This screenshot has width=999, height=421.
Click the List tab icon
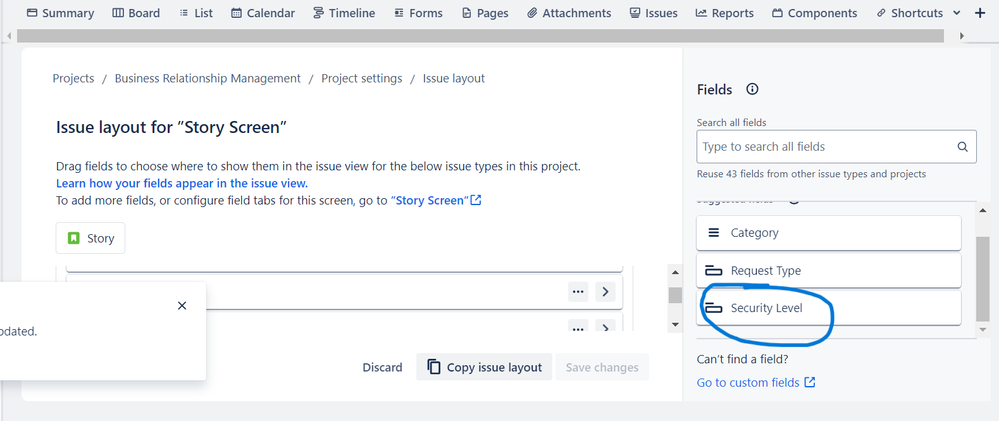point(183,13)
